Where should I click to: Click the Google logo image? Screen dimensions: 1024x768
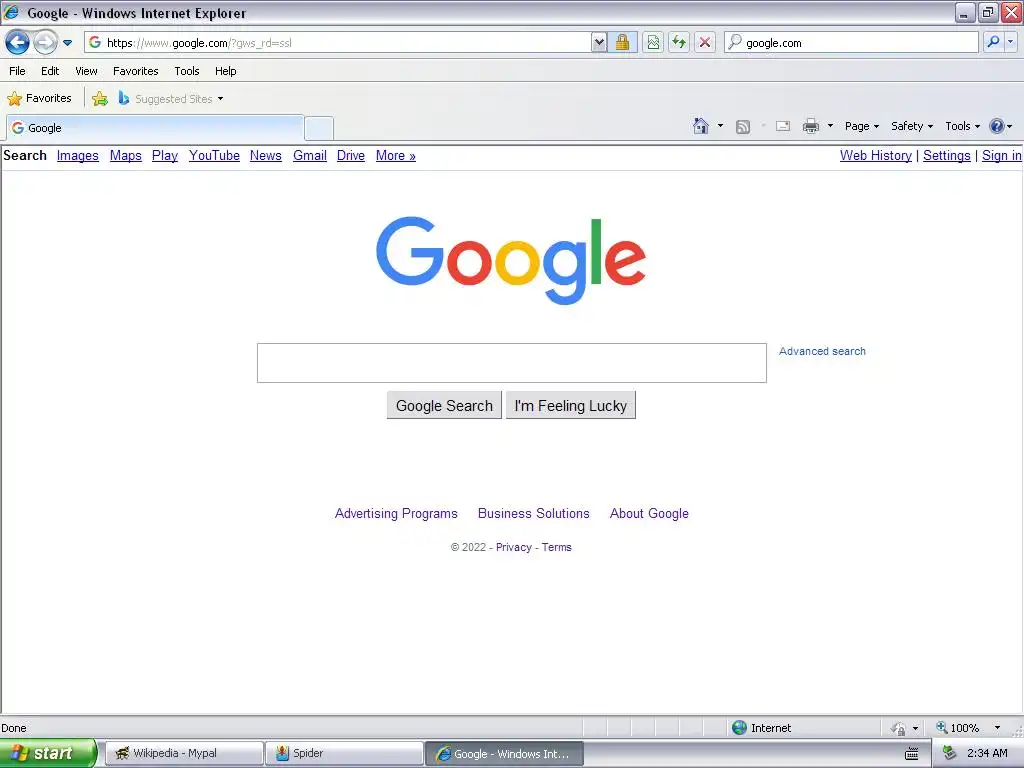tap(511, 260)
